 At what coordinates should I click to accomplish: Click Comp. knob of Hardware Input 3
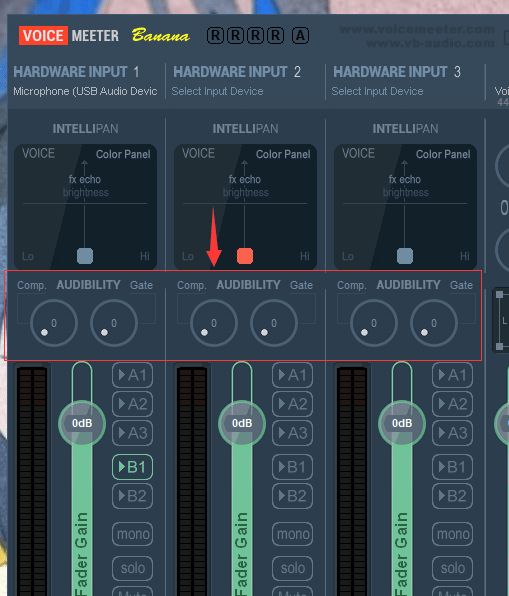coord(374,323)
